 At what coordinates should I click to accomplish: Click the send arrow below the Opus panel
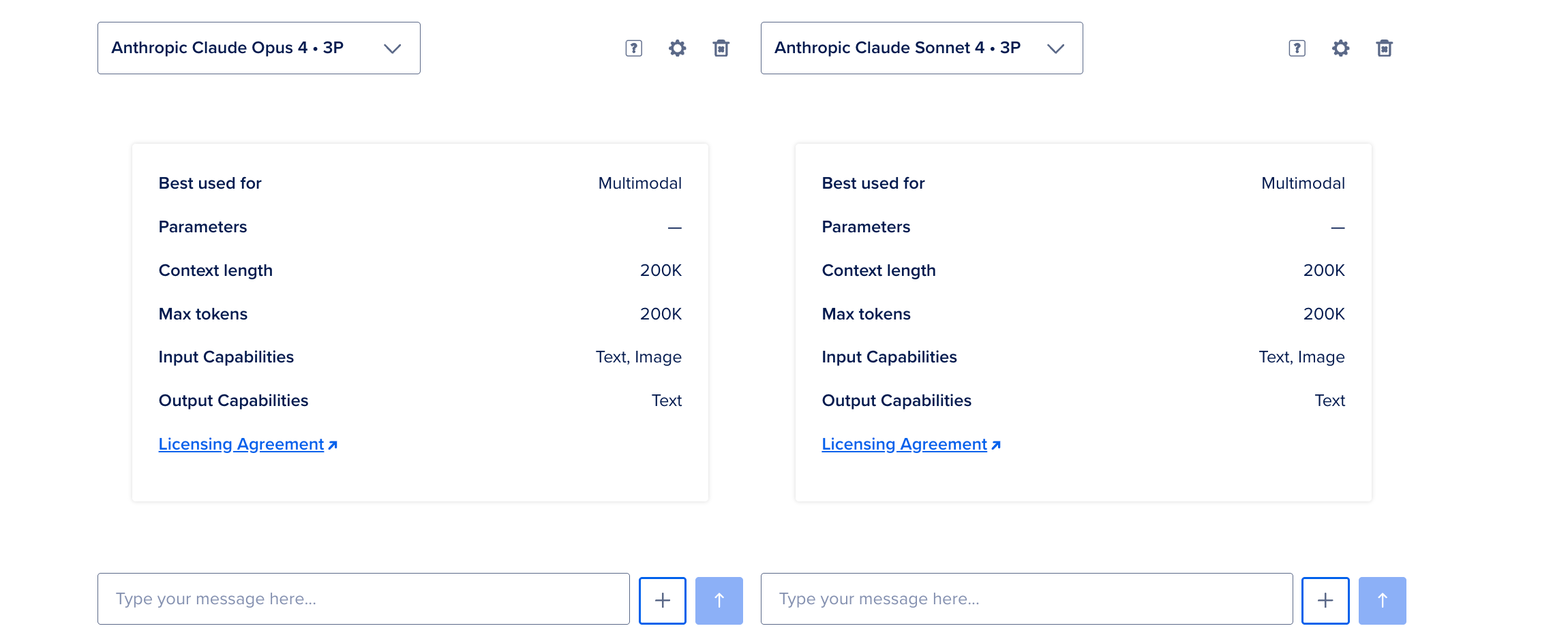pos(719,599)
